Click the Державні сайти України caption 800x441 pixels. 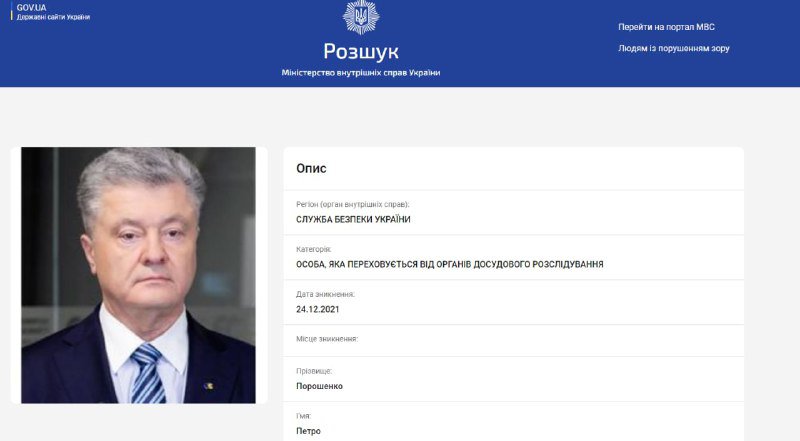(54, 17)
